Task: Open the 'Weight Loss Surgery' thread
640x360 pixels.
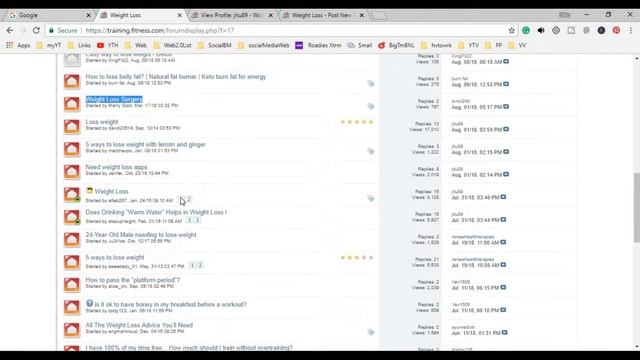Action: (x=114, y=99)
